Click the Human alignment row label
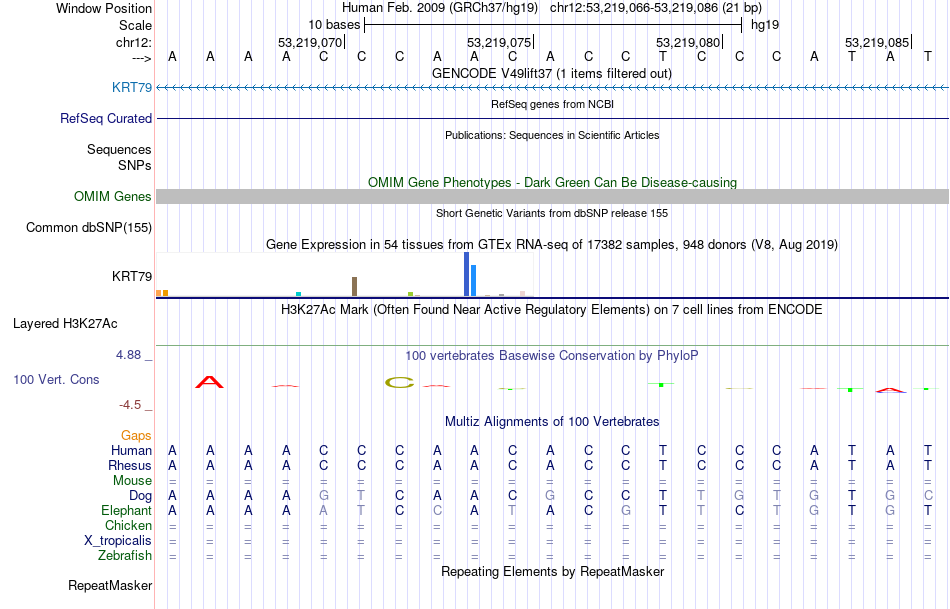 point(131,450)
